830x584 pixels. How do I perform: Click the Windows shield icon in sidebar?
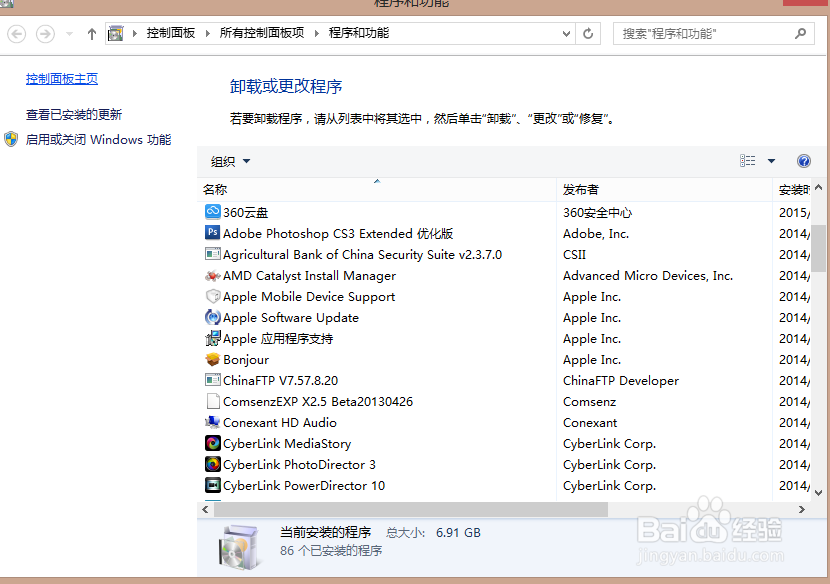[x=11, y=139]
